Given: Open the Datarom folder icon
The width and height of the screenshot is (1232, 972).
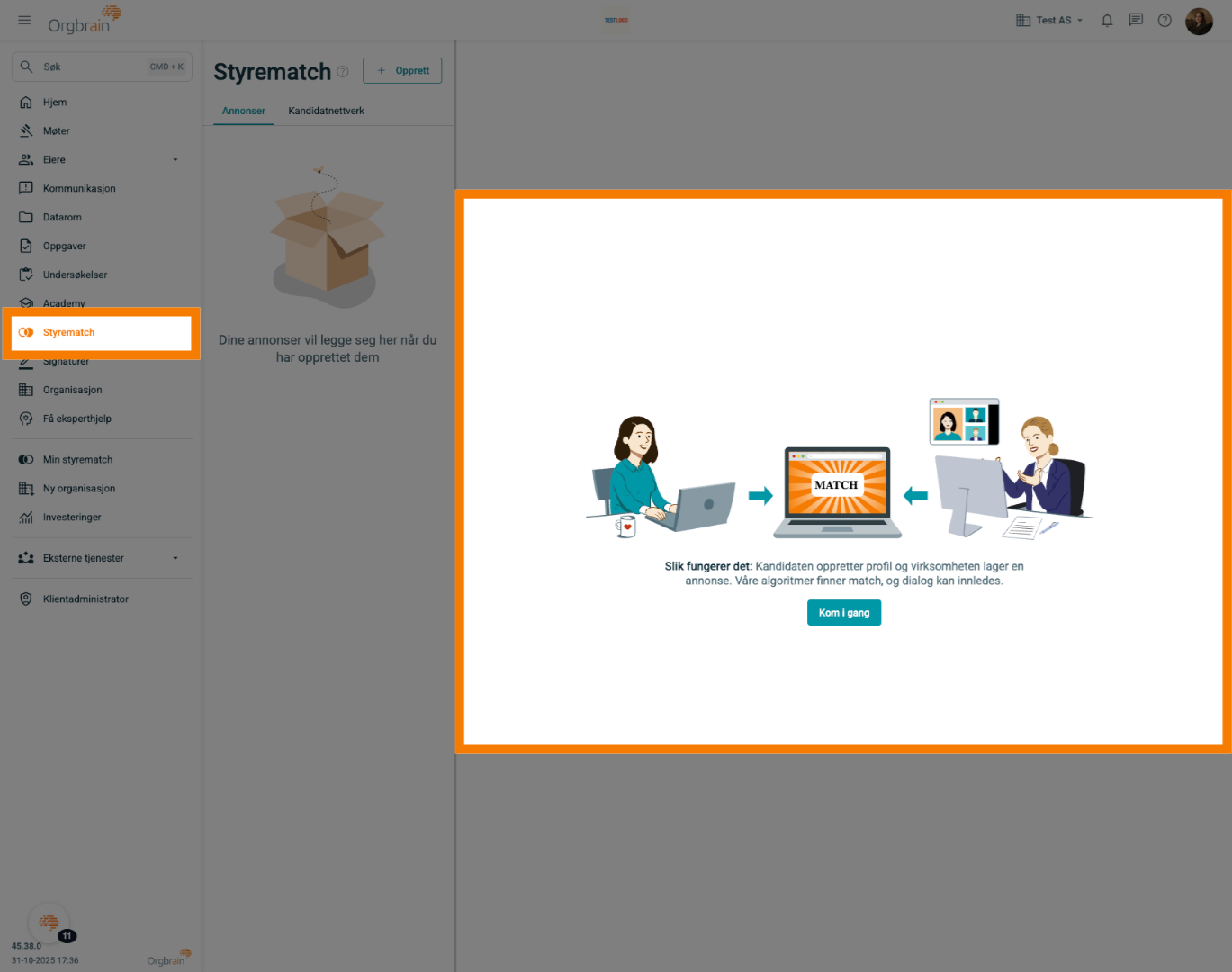Looking at the screenshot, I should point(26,217).
